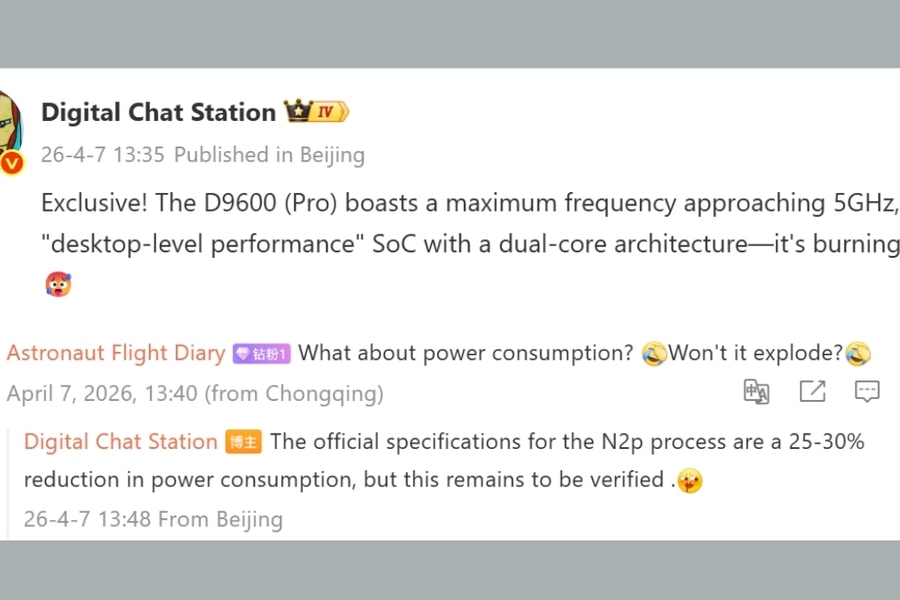Click the comment date April 7, 2026, 13:40
Image resolution: width=900 pixels, height=600 pixels.
[102, 393]
